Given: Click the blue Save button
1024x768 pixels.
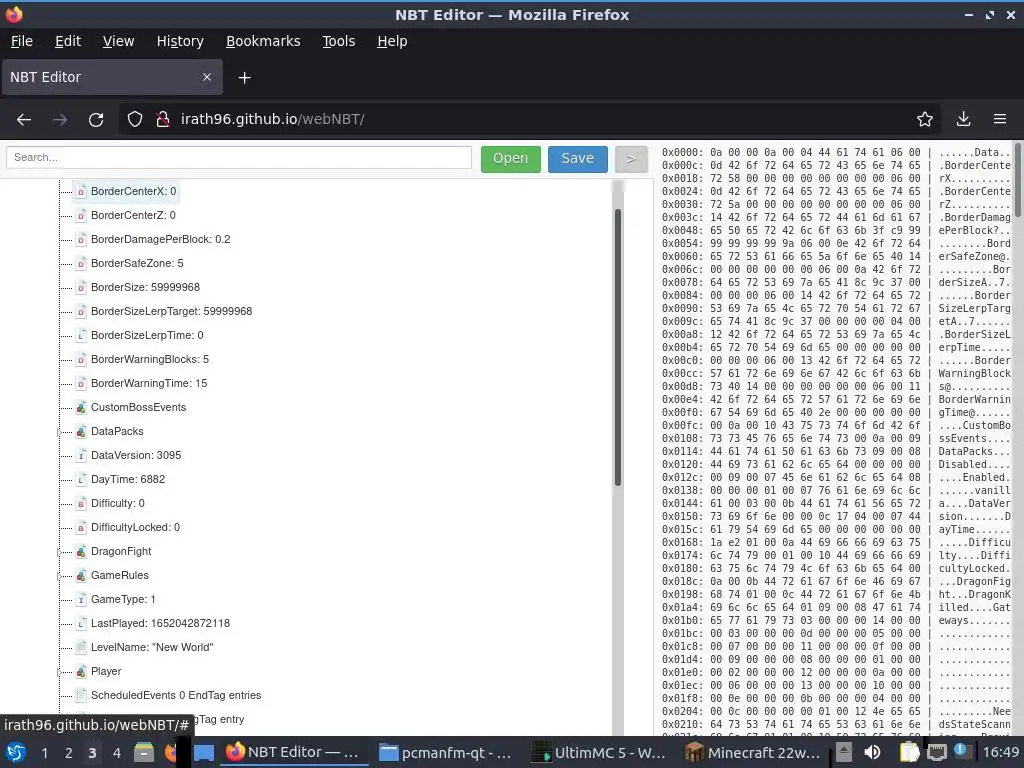Looking at the screenshot, I should (577, 159).
